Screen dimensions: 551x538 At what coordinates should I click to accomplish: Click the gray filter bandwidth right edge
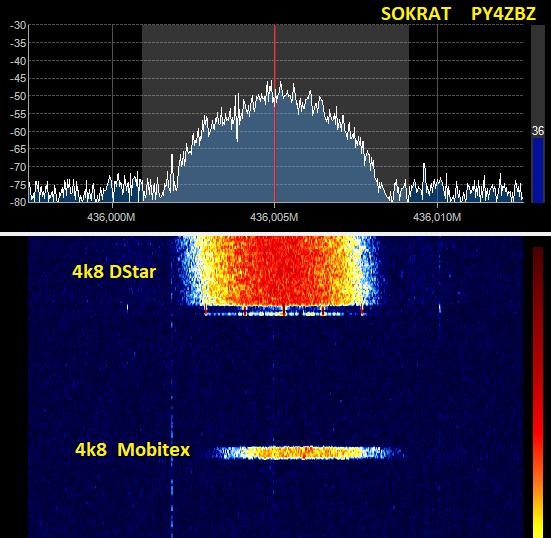pos(409,113)
